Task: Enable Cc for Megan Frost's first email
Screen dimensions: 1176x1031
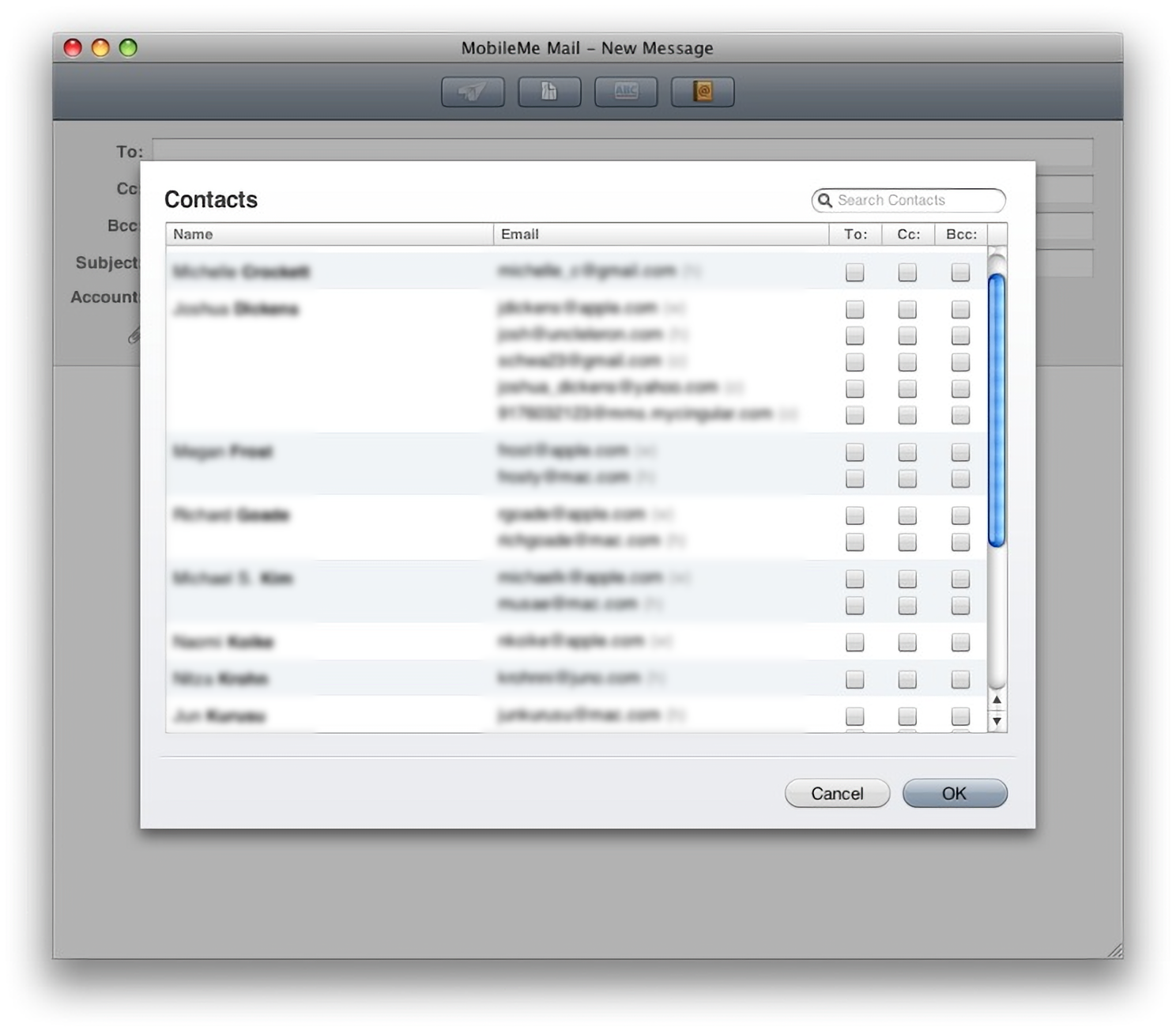Action: click(x=906, y=451)
